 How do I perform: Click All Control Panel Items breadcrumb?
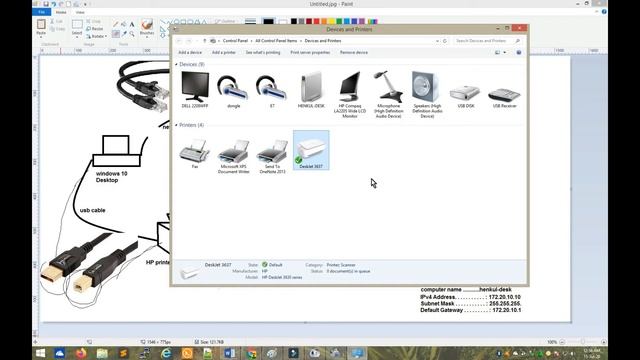276,41
